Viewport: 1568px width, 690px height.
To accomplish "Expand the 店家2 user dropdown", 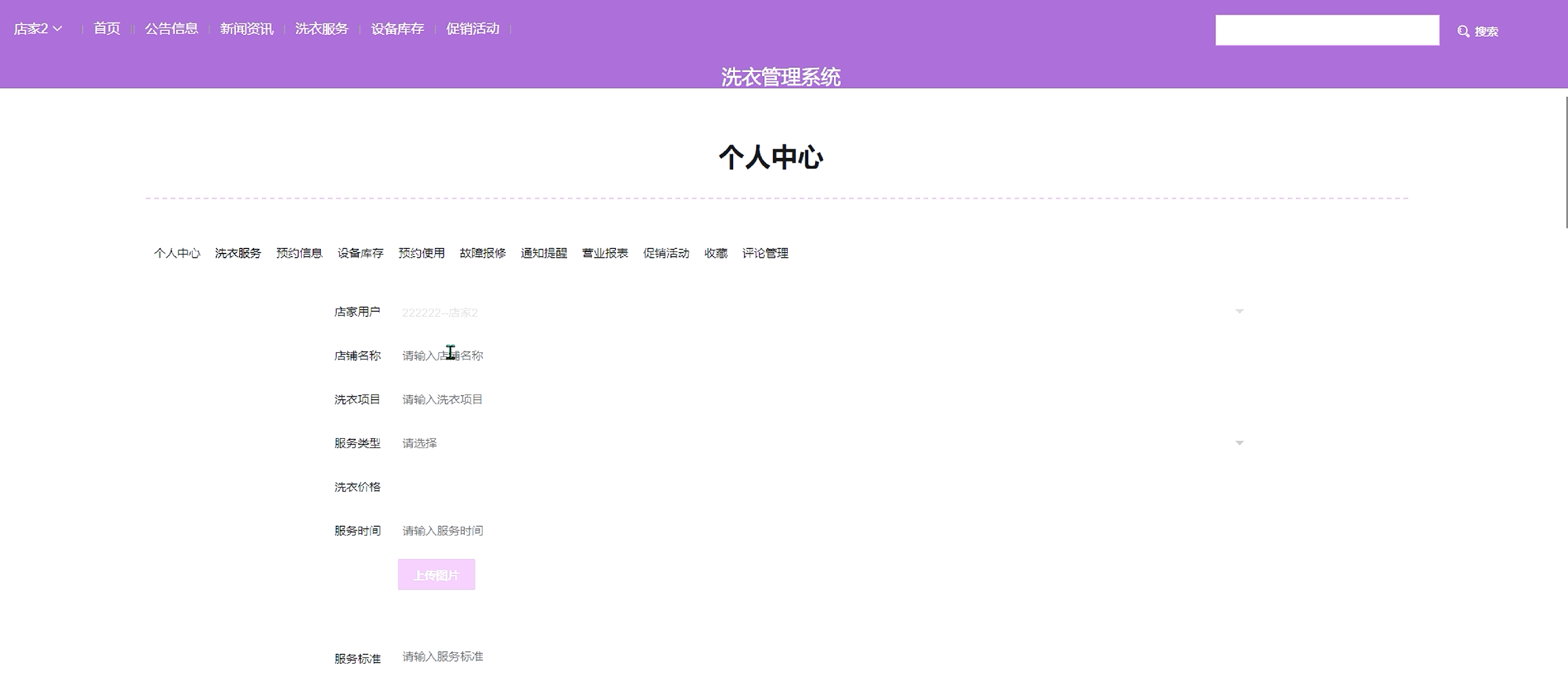I will click(x=38, y=29).
